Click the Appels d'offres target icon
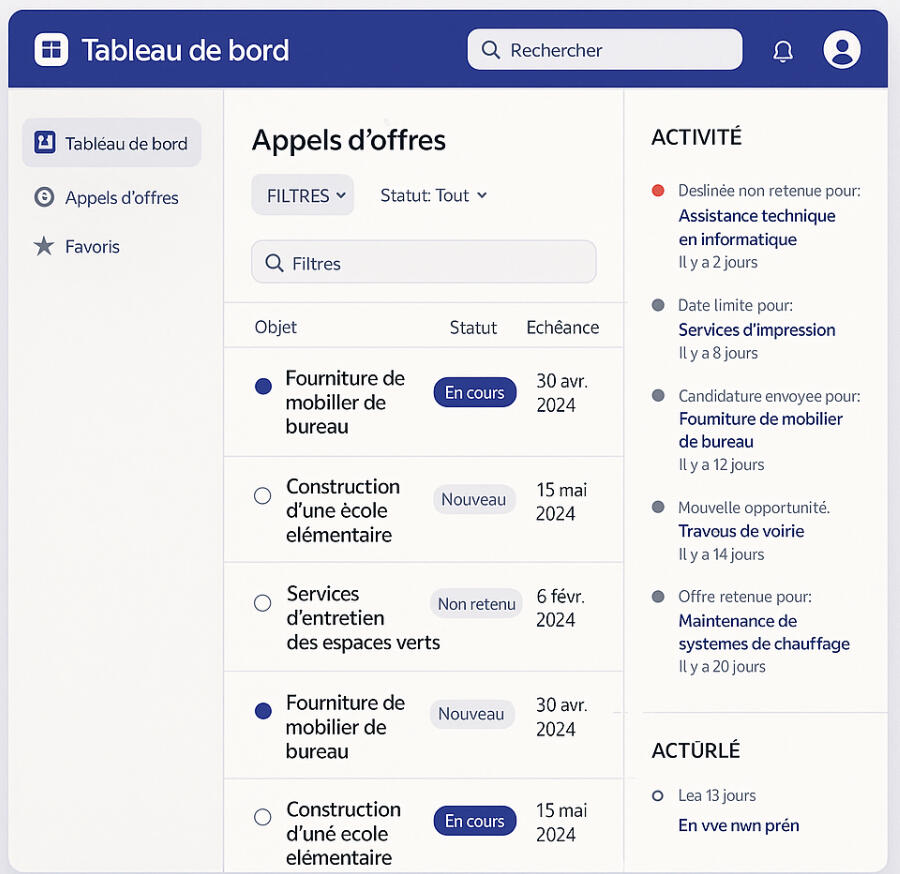900x874 pixels. click(43, 197)
